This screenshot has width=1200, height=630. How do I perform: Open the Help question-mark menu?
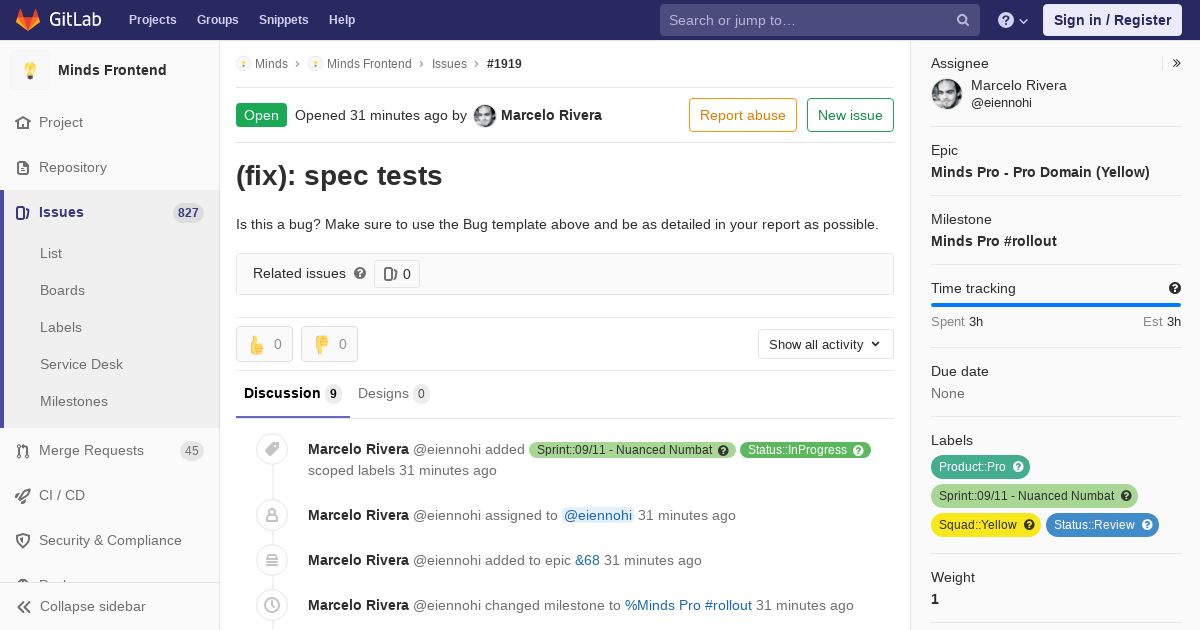[x=1013, y=20]
